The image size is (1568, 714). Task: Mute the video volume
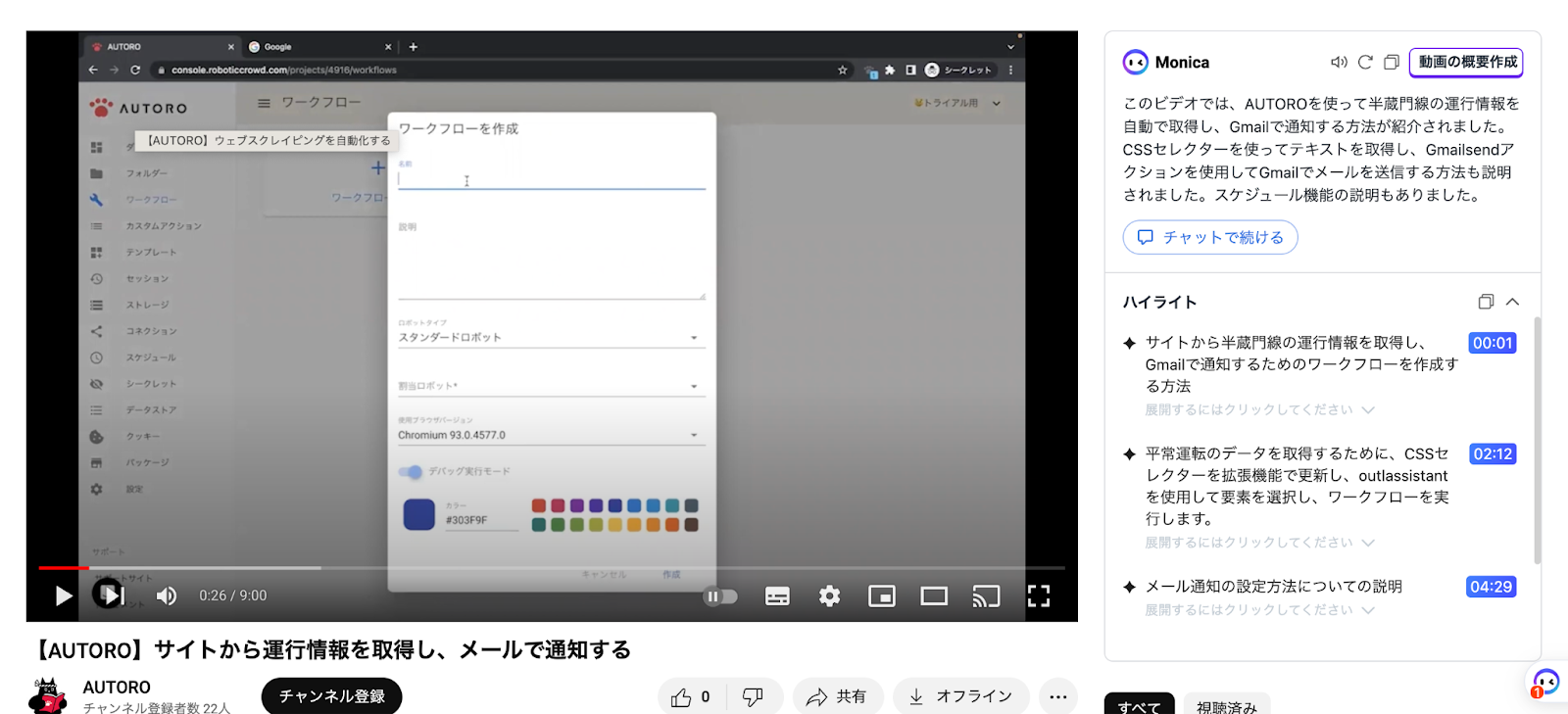[167, 595]
